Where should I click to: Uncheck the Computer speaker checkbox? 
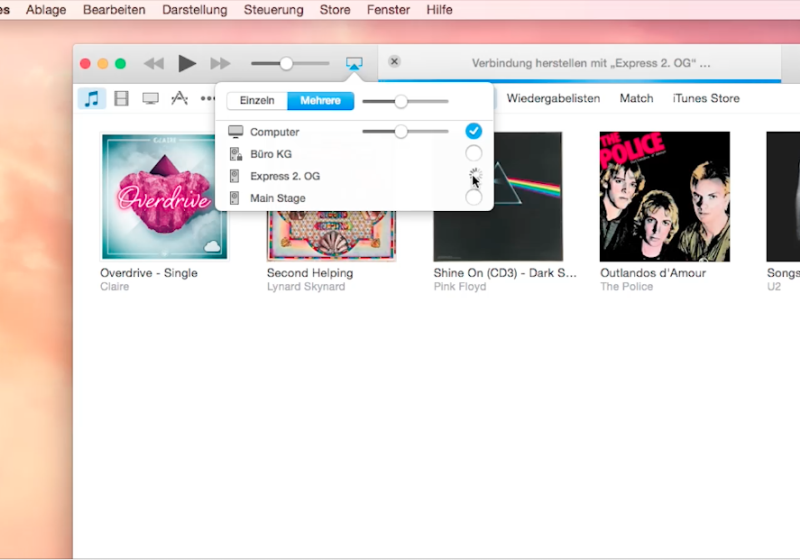[x=474, y=131]
